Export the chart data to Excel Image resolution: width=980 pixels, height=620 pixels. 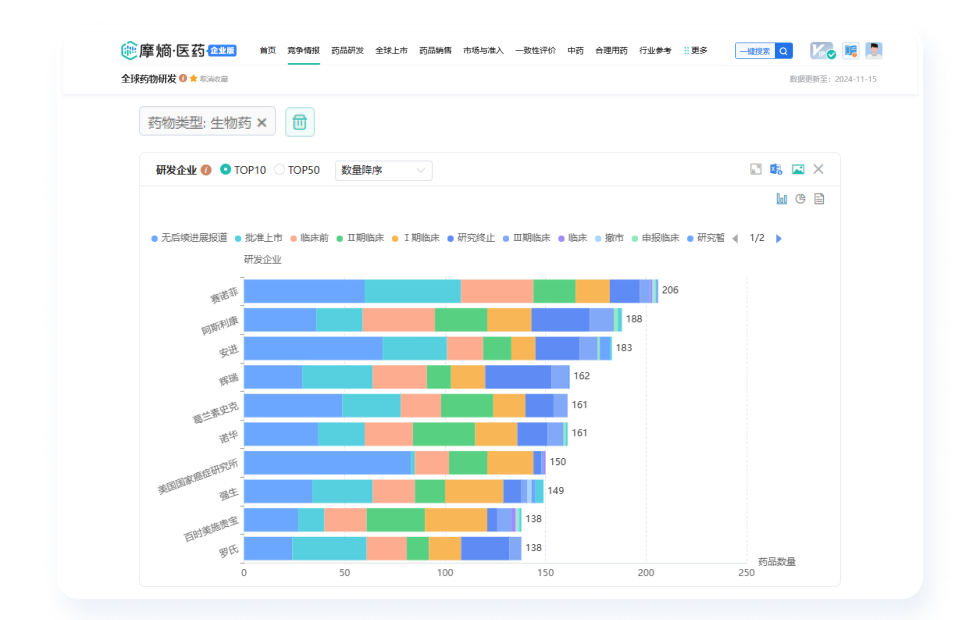(x=776, y=169)
